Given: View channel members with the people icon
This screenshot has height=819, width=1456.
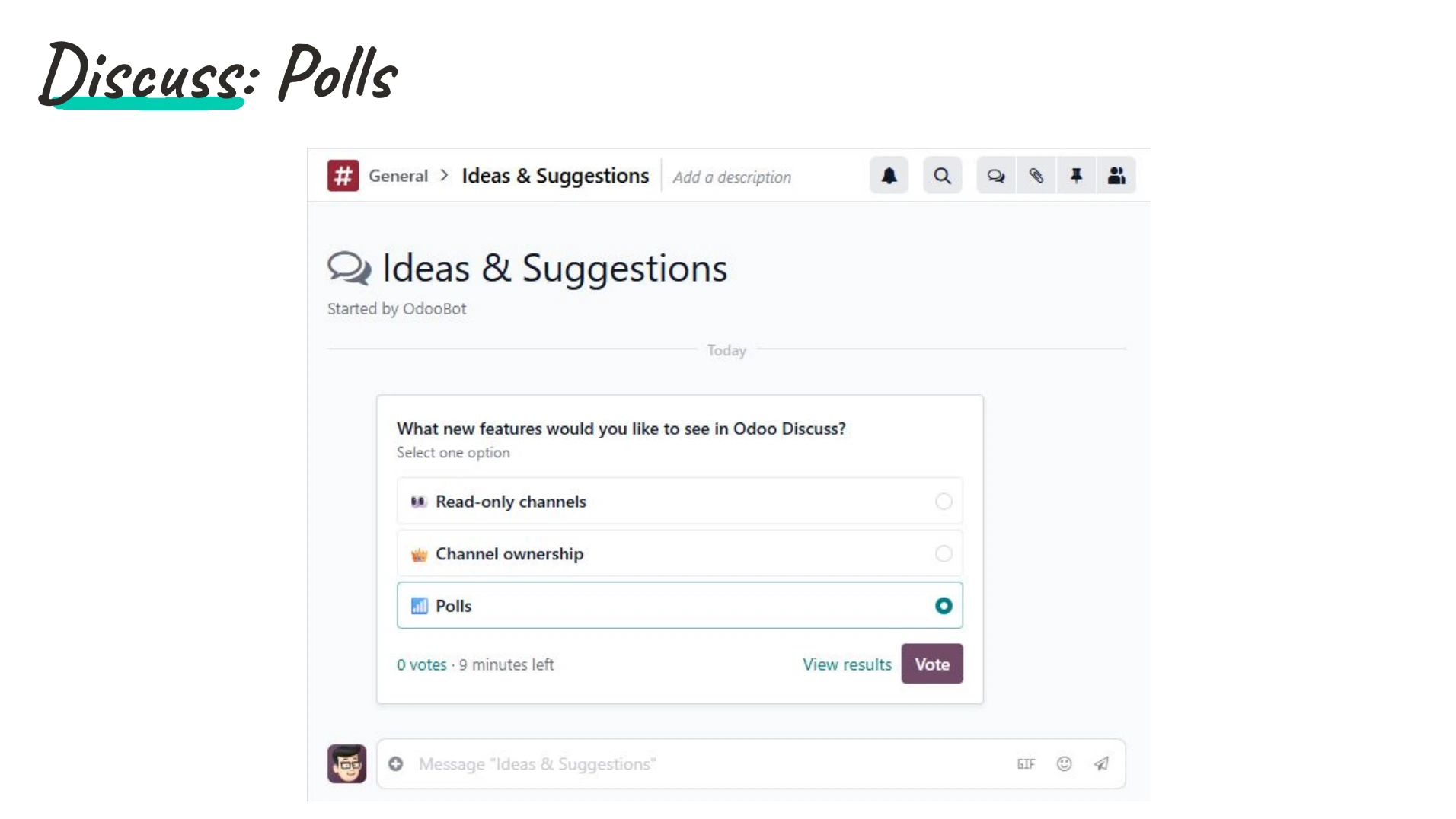Looking at the screenshot, I should click(1116, 175).
